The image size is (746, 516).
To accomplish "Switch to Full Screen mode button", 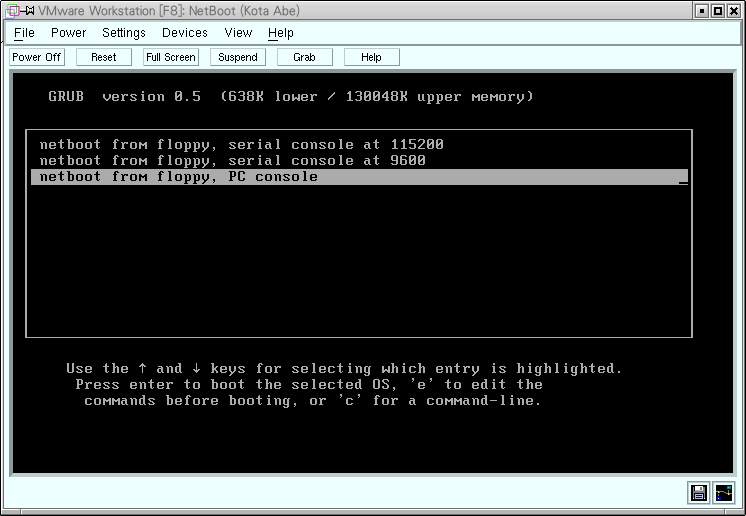I will click(171, 57).
